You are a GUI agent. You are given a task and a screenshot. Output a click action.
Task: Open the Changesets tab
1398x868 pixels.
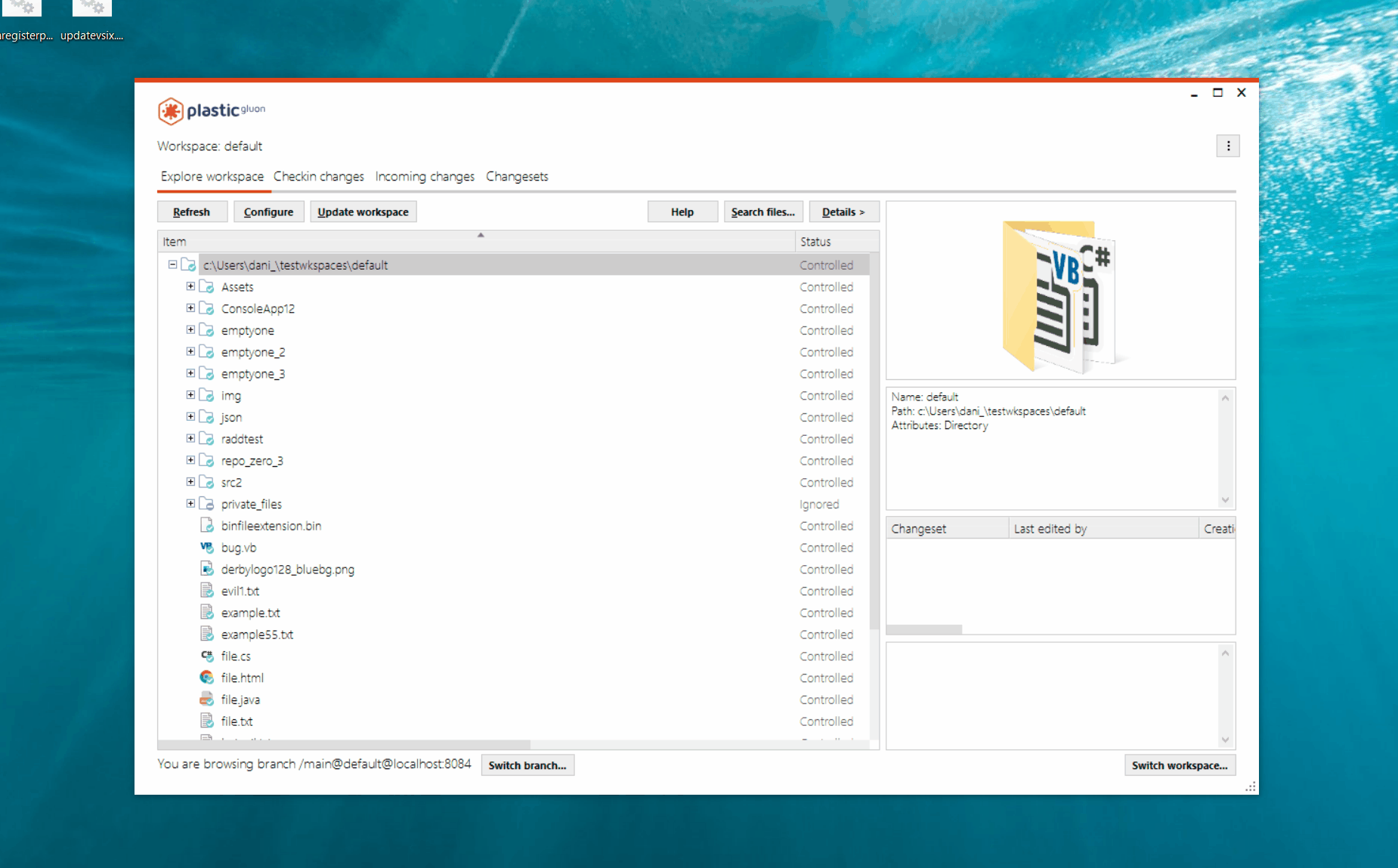click(517, 176)
